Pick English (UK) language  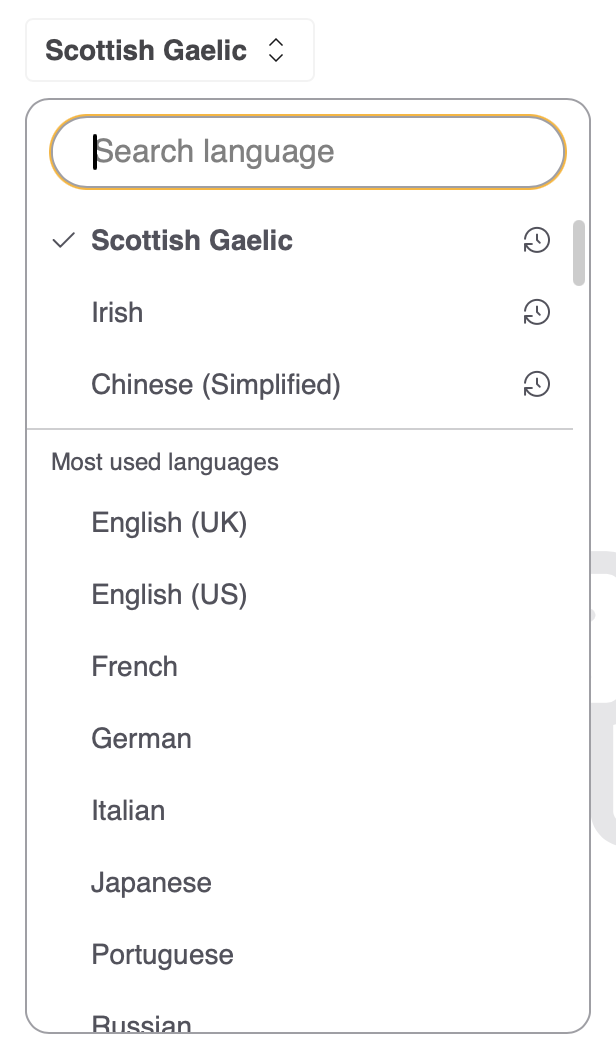pos(169,523)
